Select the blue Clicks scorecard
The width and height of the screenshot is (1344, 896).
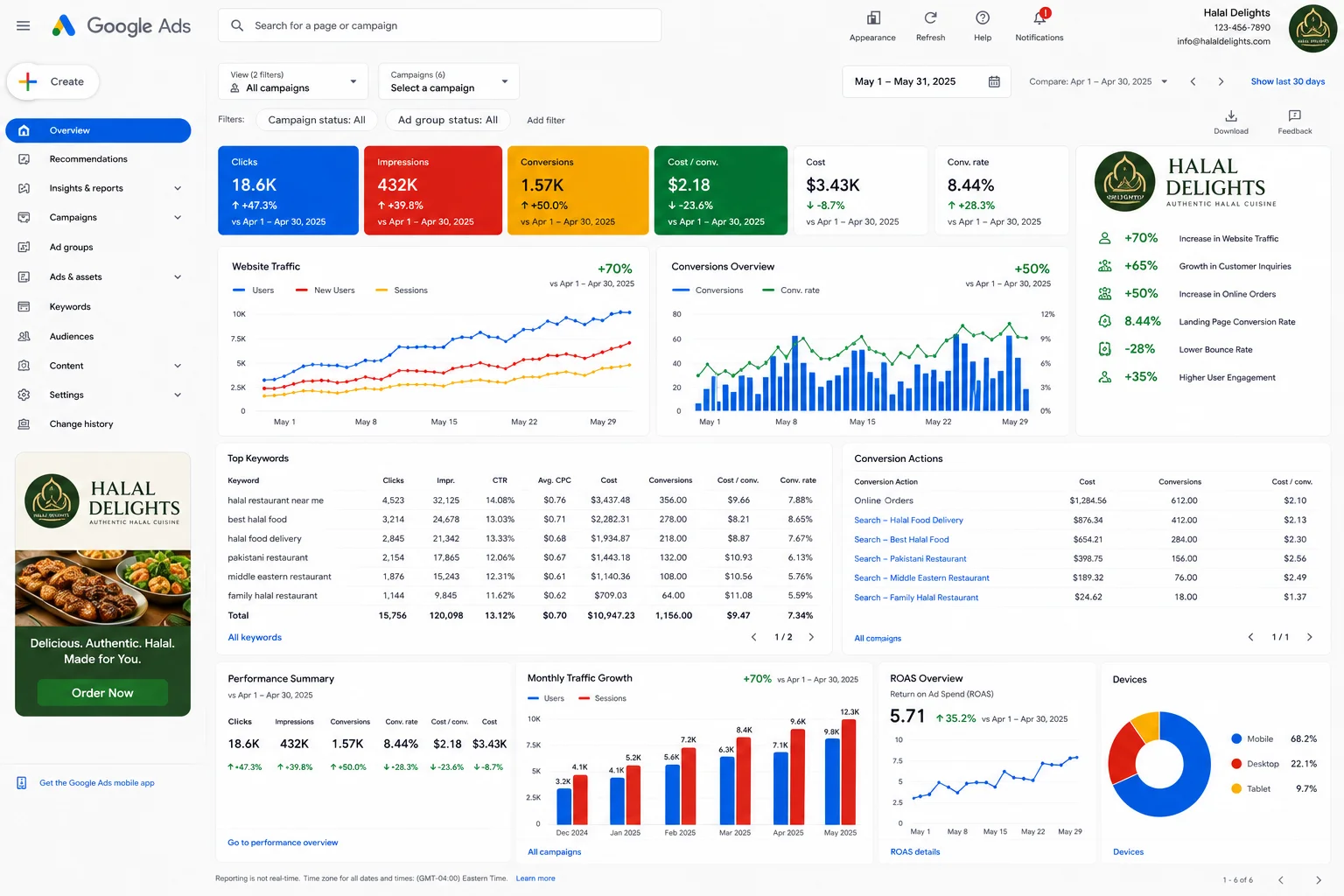(x=288, y=191)
